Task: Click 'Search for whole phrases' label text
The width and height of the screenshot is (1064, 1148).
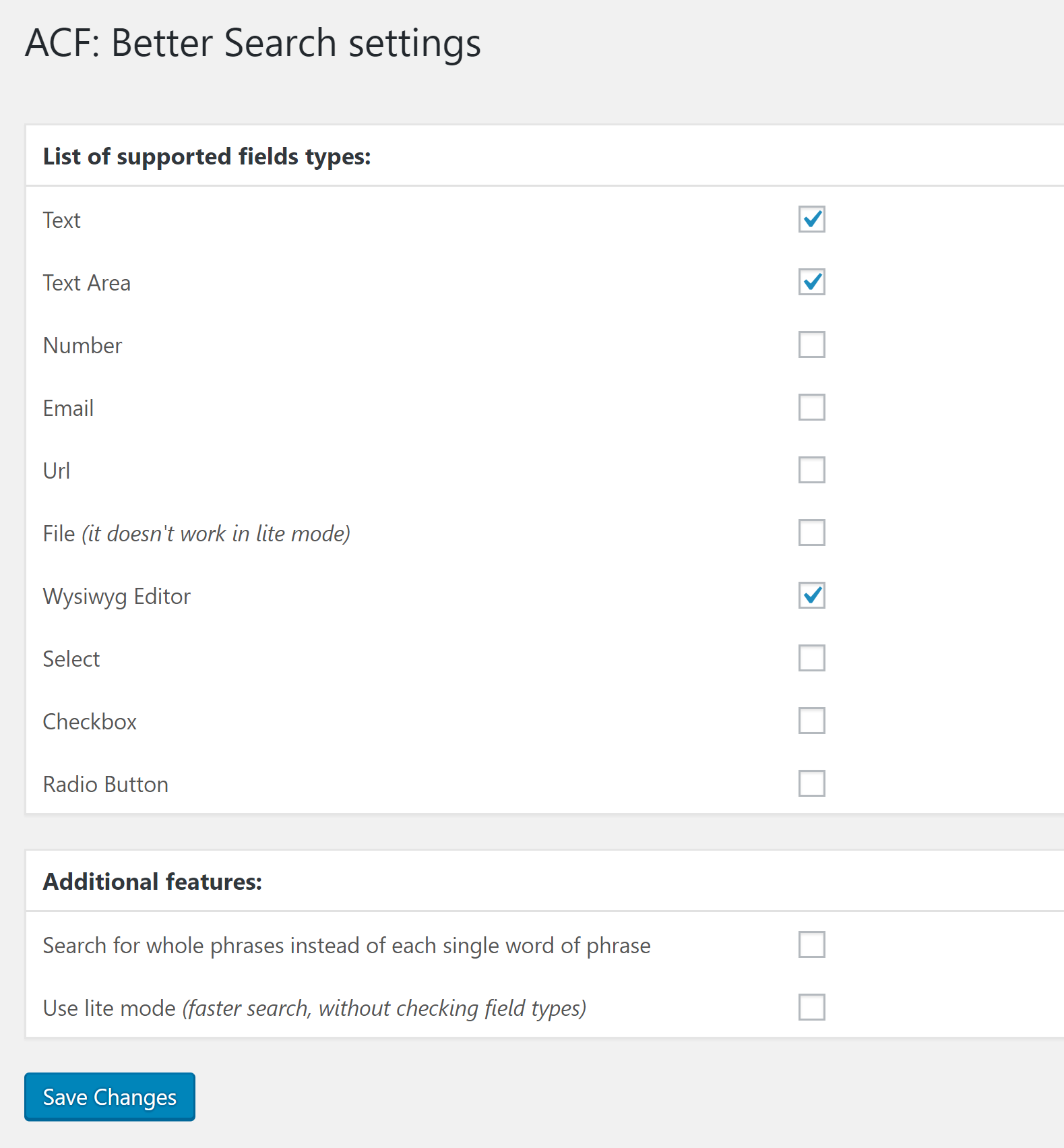Action: click(x=347, y=946)
